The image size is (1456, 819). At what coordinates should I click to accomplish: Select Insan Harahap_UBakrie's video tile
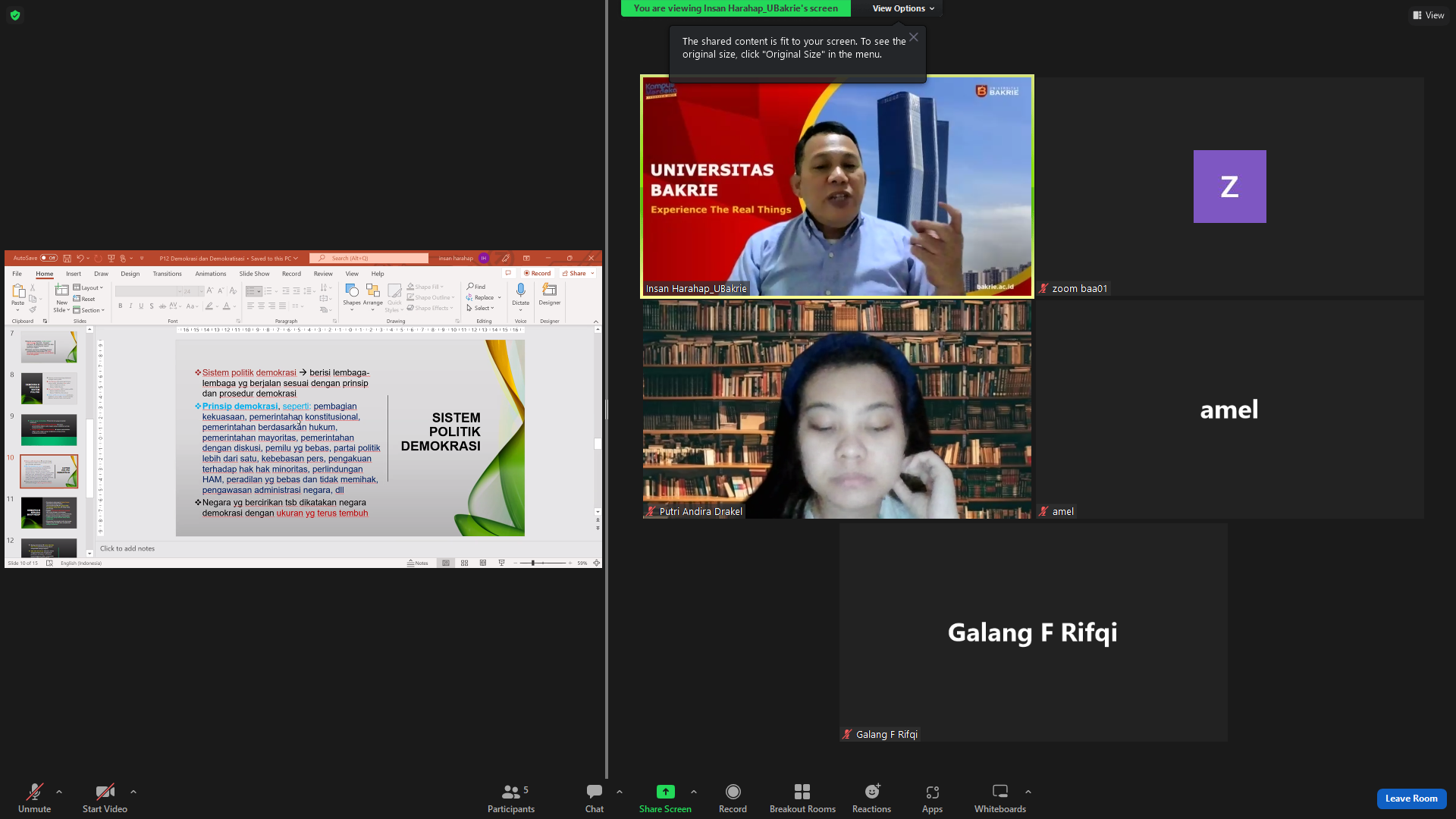pos(837,187)
